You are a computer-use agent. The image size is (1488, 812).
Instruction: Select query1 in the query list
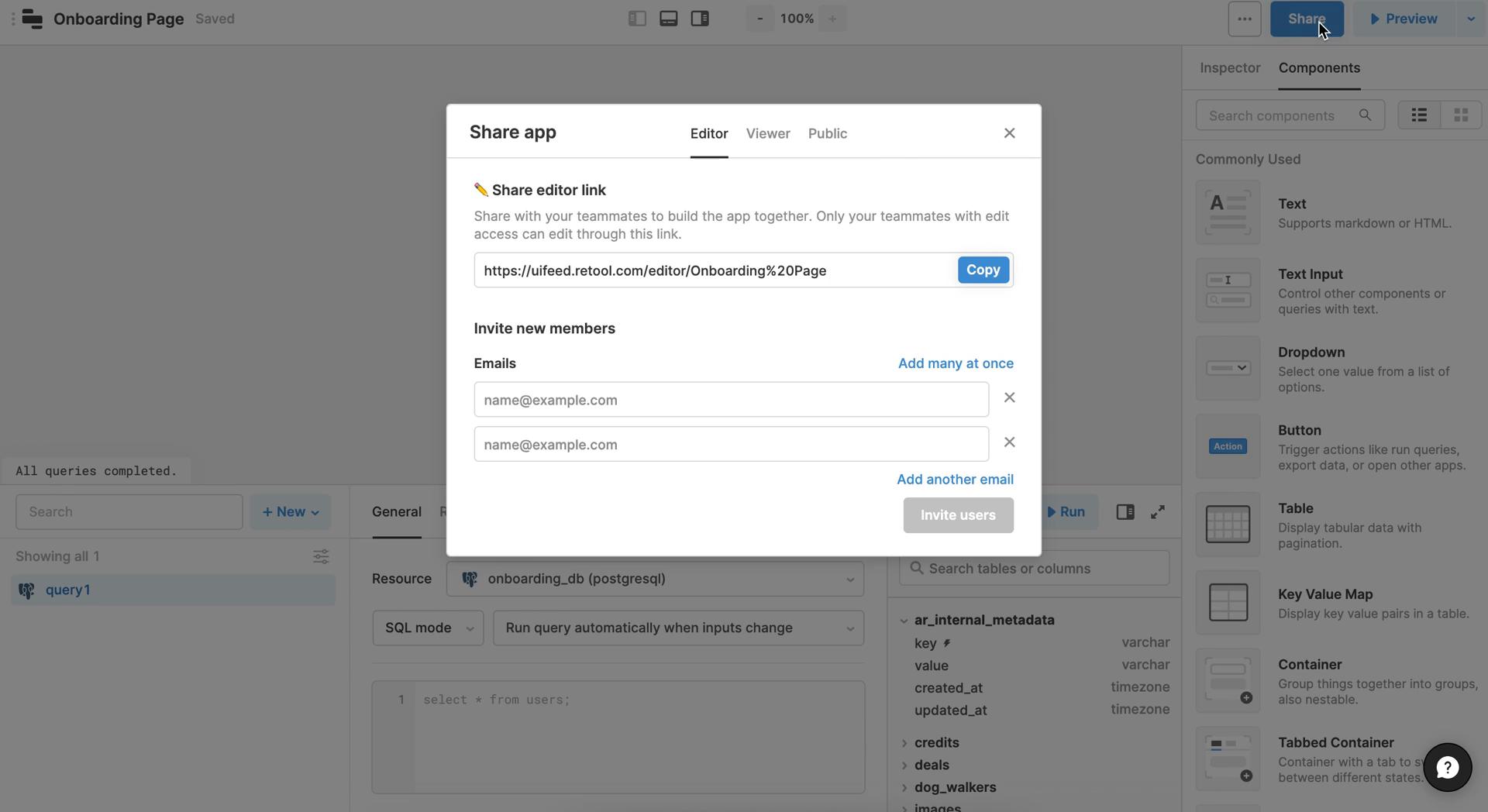[x=68, y=590]
